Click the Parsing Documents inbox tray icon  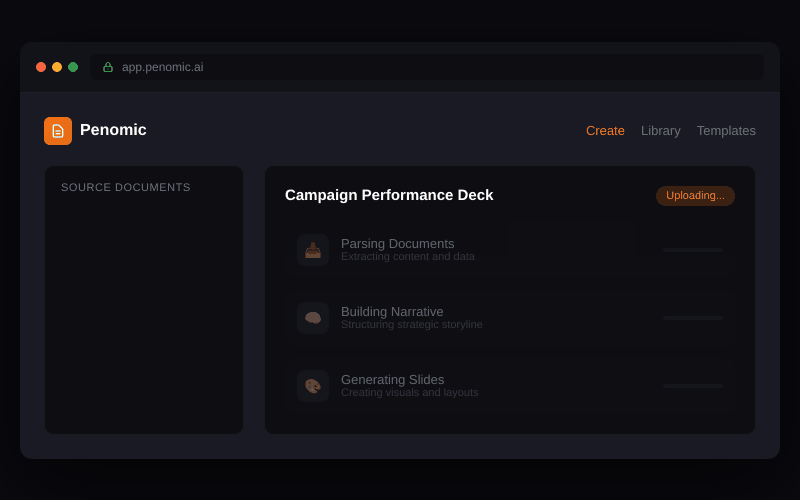pyautogui.click(x=313, y=250)
